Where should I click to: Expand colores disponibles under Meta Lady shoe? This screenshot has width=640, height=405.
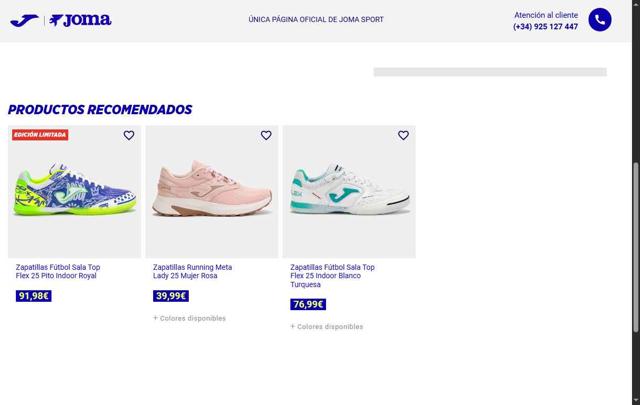pos(189,318)
